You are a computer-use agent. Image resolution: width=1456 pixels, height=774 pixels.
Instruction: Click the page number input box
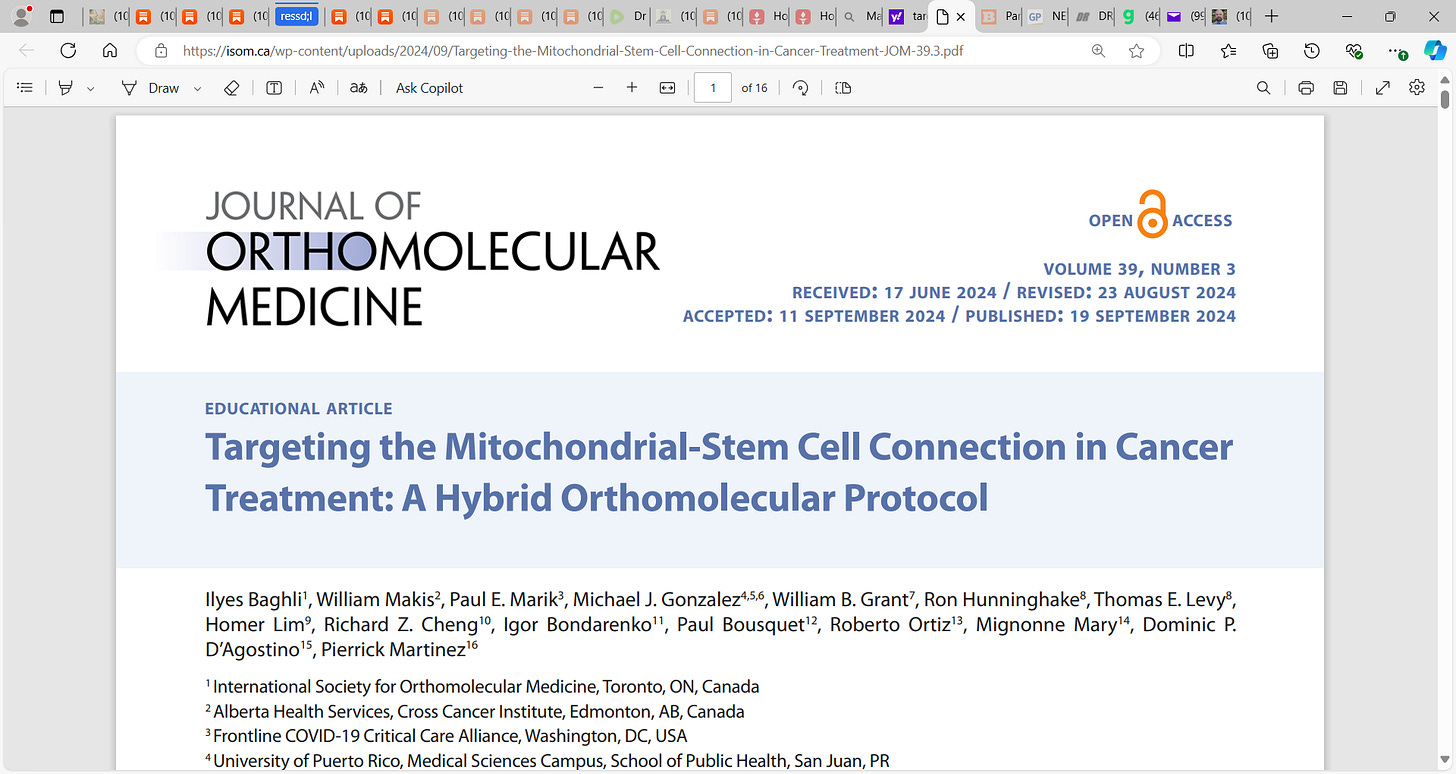(x=713, y=88)
